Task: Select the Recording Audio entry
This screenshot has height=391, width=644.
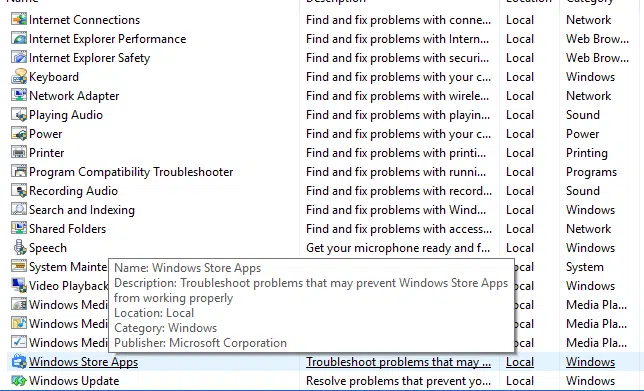Action: click(x=73, y=191)
